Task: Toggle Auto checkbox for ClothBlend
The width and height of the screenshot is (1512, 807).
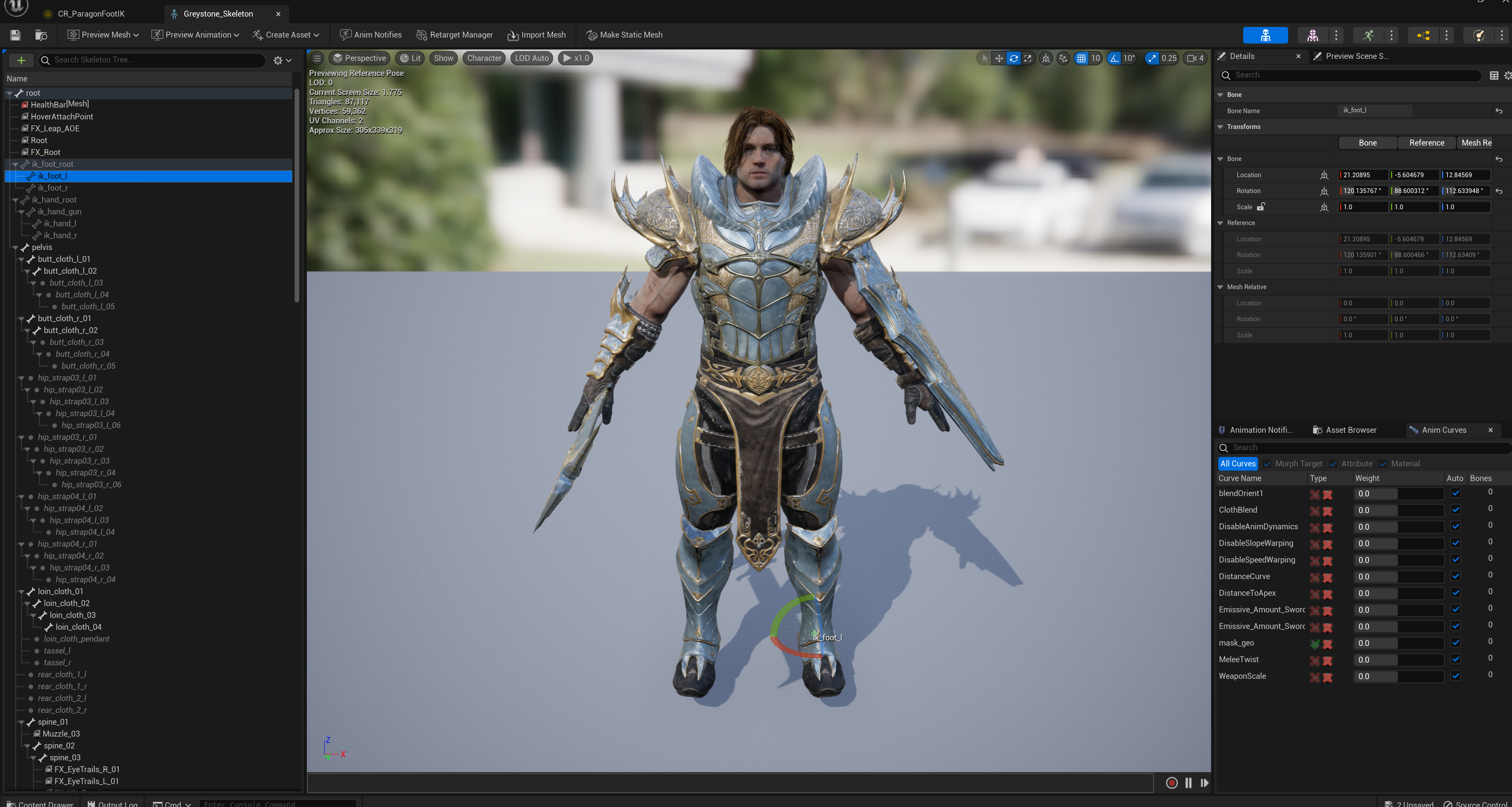Action: (1455, 510)
